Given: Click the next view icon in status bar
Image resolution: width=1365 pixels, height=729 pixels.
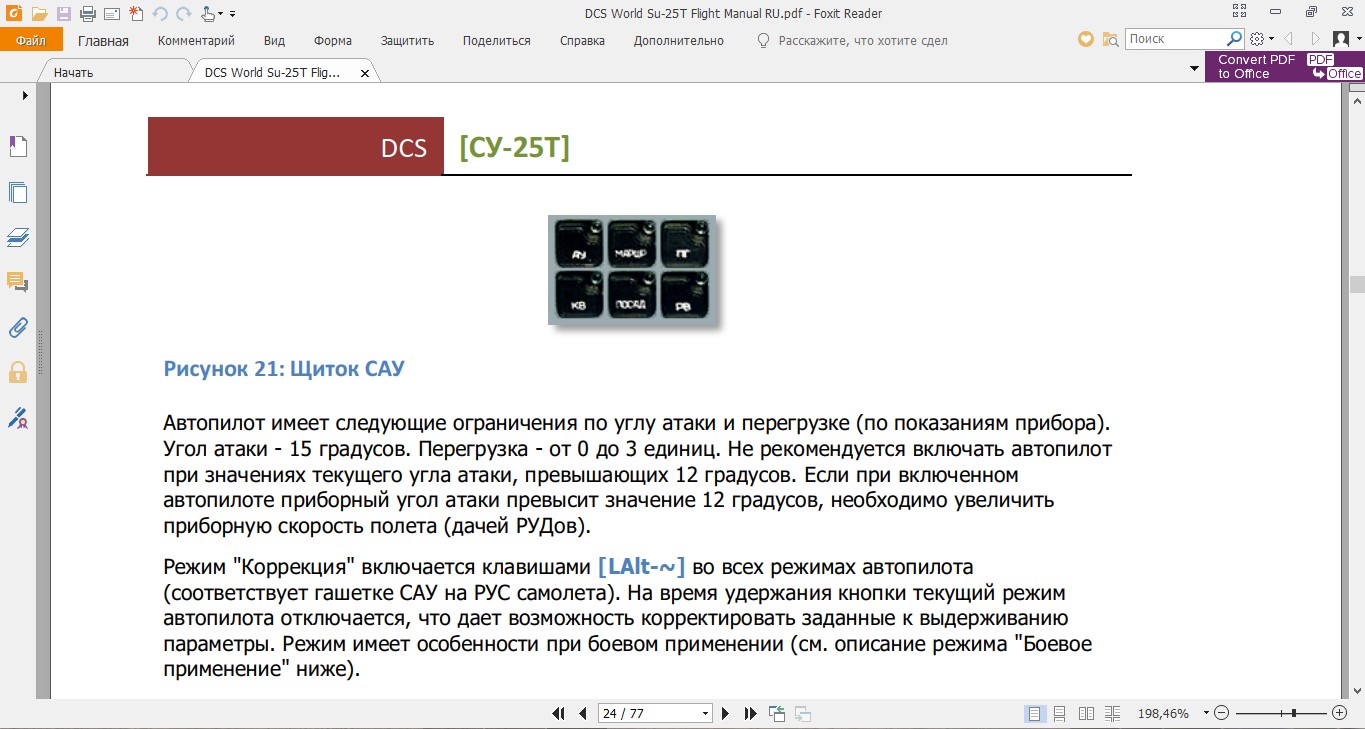Looking at the screenshot, I should tap(802, 713).
